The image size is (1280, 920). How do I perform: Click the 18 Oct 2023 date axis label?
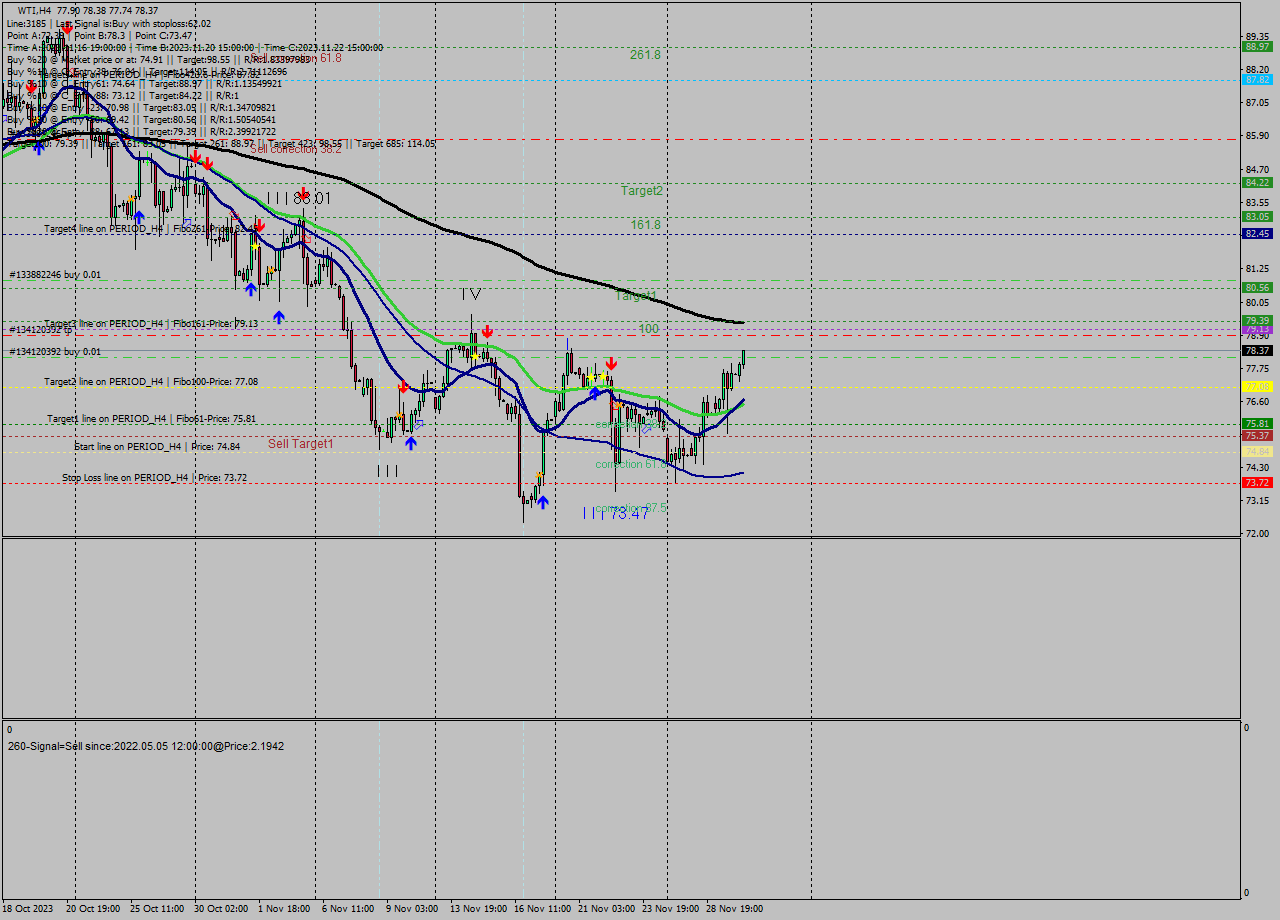(27, 909)
